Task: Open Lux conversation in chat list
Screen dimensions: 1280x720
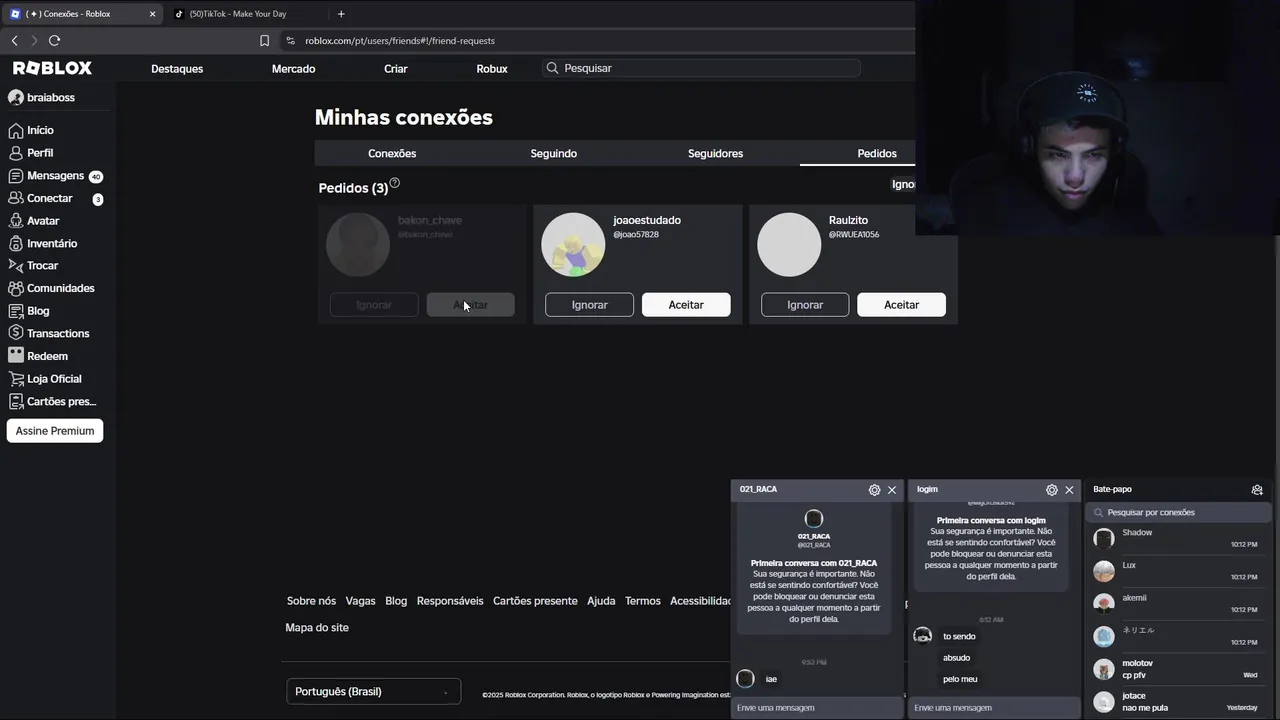Action: pyautogui.click(x=1177, y=571)
